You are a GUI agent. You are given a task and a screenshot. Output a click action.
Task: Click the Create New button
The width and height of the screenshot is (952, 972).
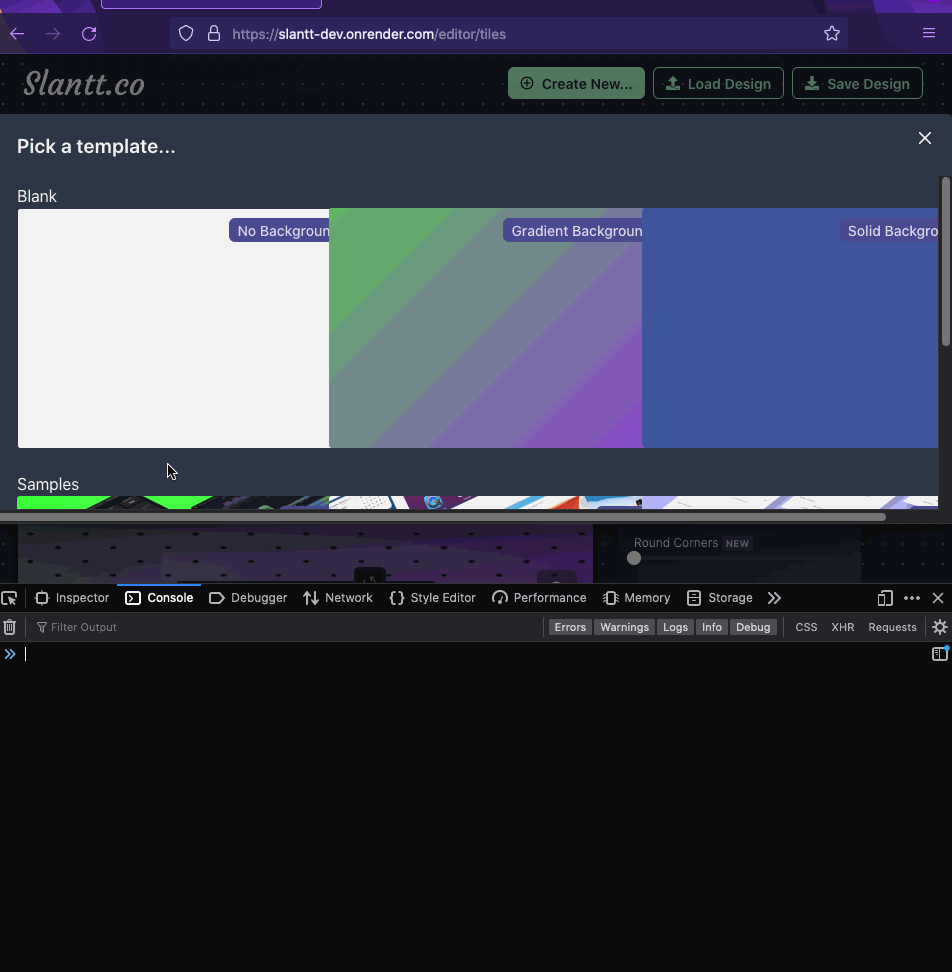(576, 84)
